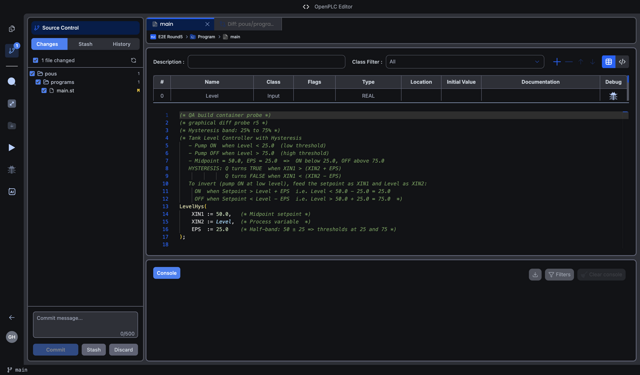
Task: Move variable down arrow icon
Action: tap(592, 62)
